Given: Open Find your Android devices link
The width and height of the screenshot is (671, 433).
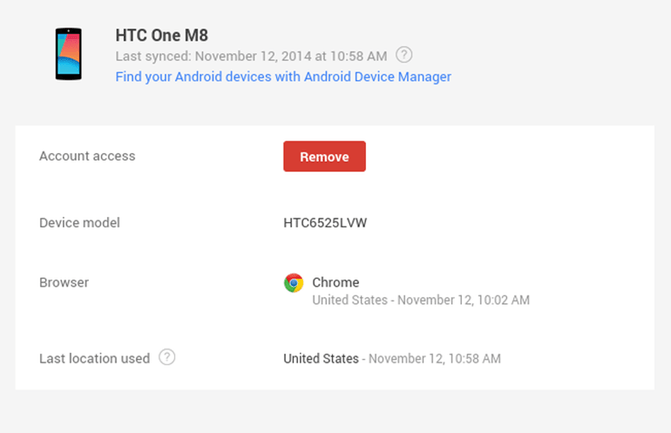Looking at the screenshot, I should pyautogui.click(x=283, y=77).
